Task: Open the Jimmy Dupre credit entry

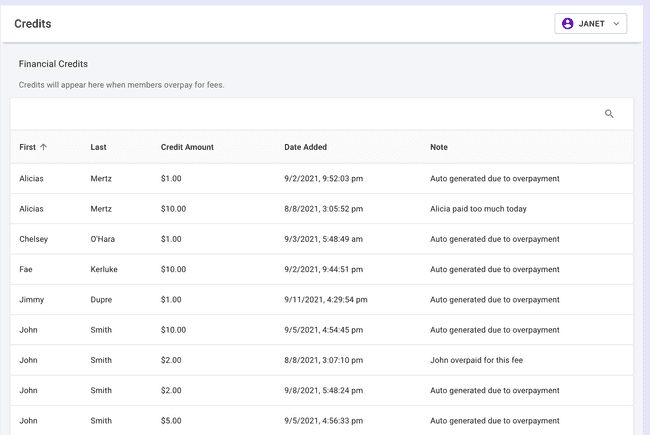Action: pyautogui.click(x=320, y=299)
